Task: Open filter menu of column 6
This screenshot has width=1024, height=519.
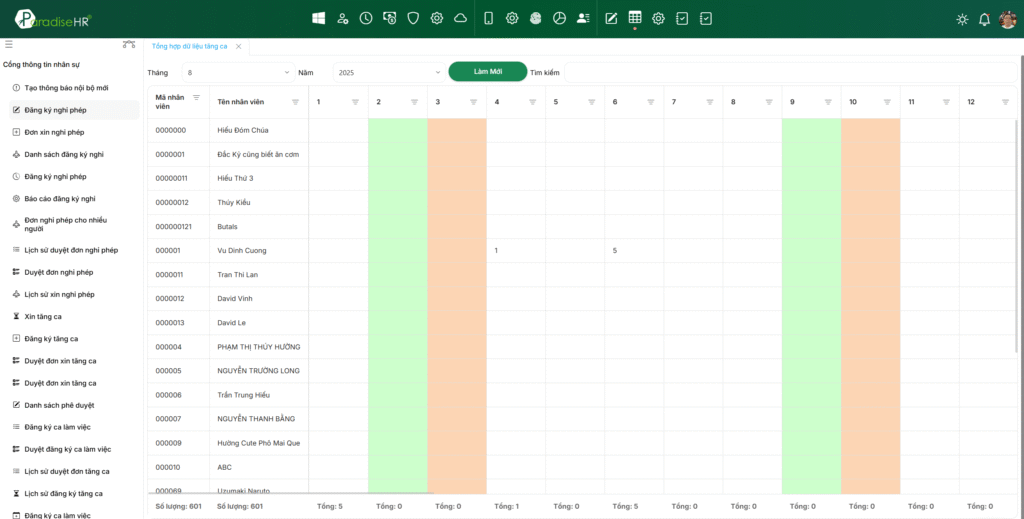Action: pyautogui.click(x=650, y=102)
